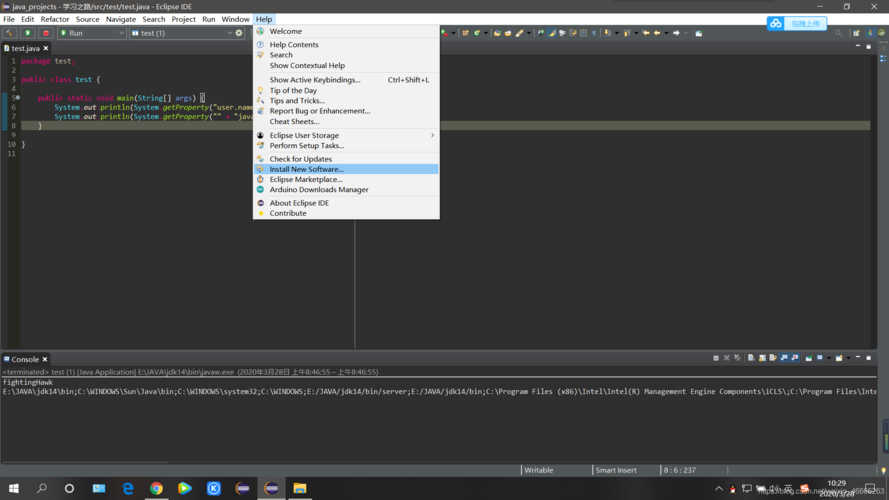The image size is (889, 500).
Task: Select Install New Software… in Help menu
Action: 346,169
